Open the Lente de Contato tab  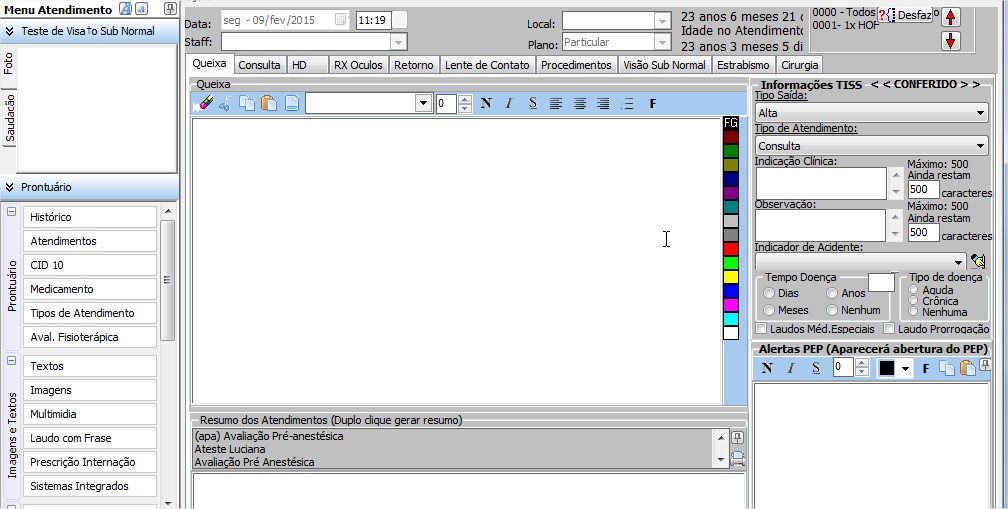click(487, 65)
